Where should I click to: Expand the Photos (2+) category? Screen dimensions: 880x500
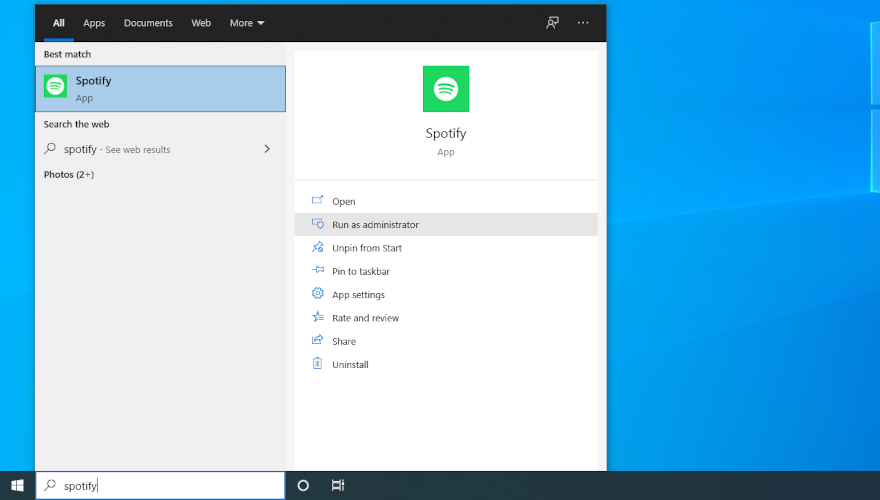[x=69, y=175]
